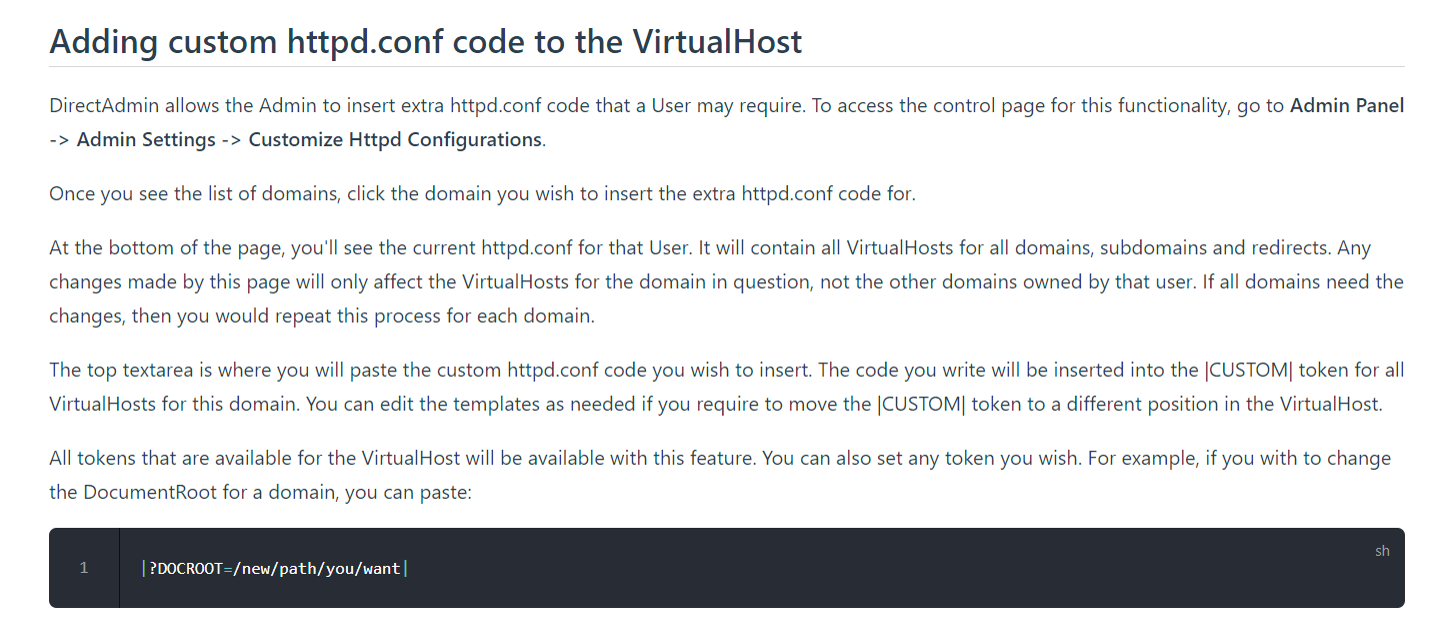
Task: Click the paragraph beginning "Once you see the list"
Action: click(482, 194)
